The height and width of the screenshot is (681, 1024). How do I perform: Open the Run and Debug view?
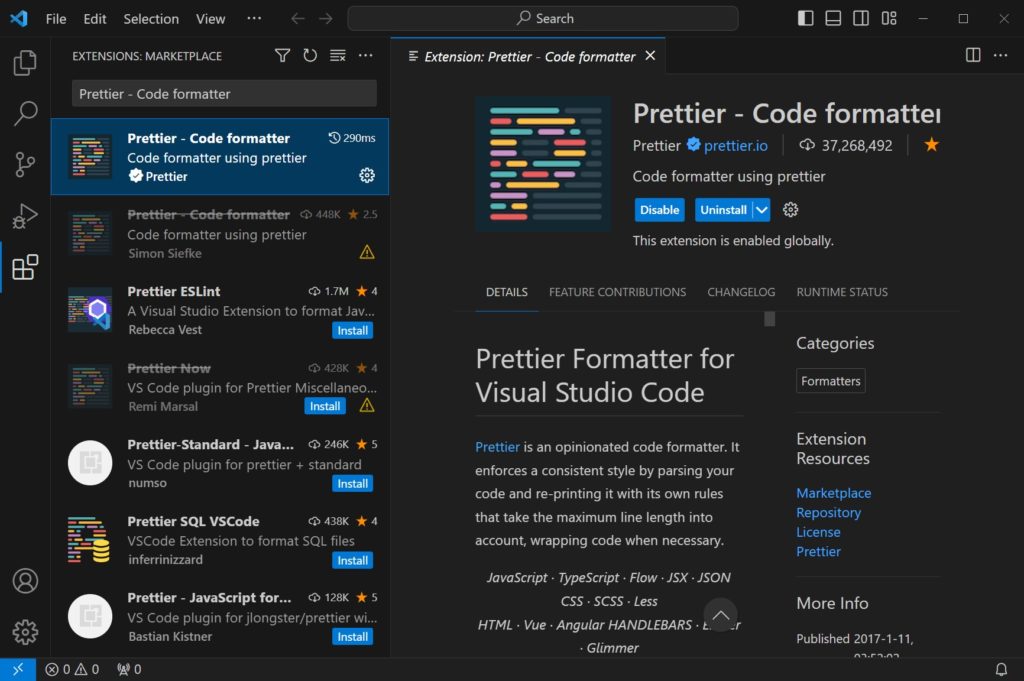coord(25,216)
